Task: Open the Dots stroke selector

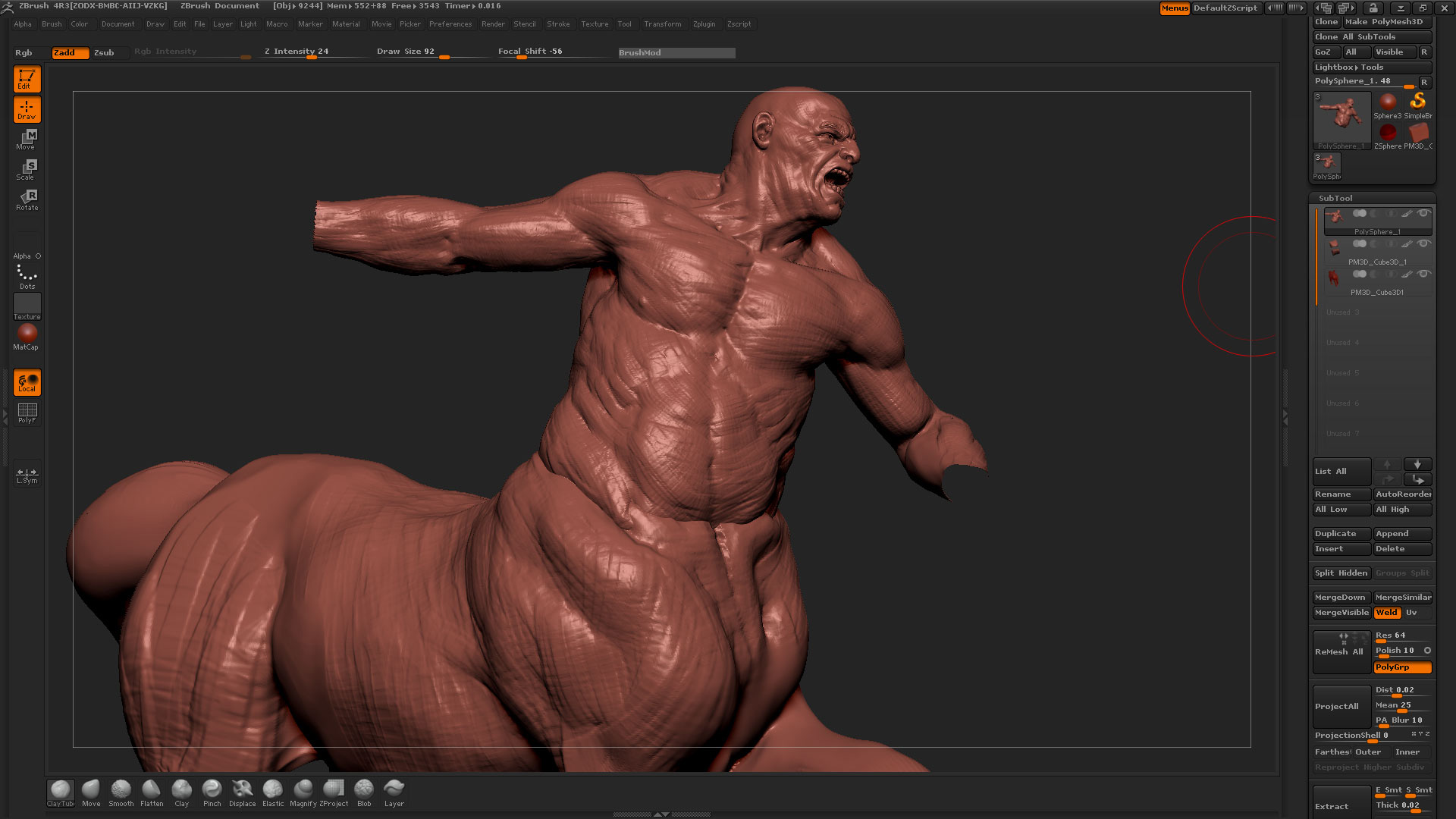Action: click(x=27, y=276)
